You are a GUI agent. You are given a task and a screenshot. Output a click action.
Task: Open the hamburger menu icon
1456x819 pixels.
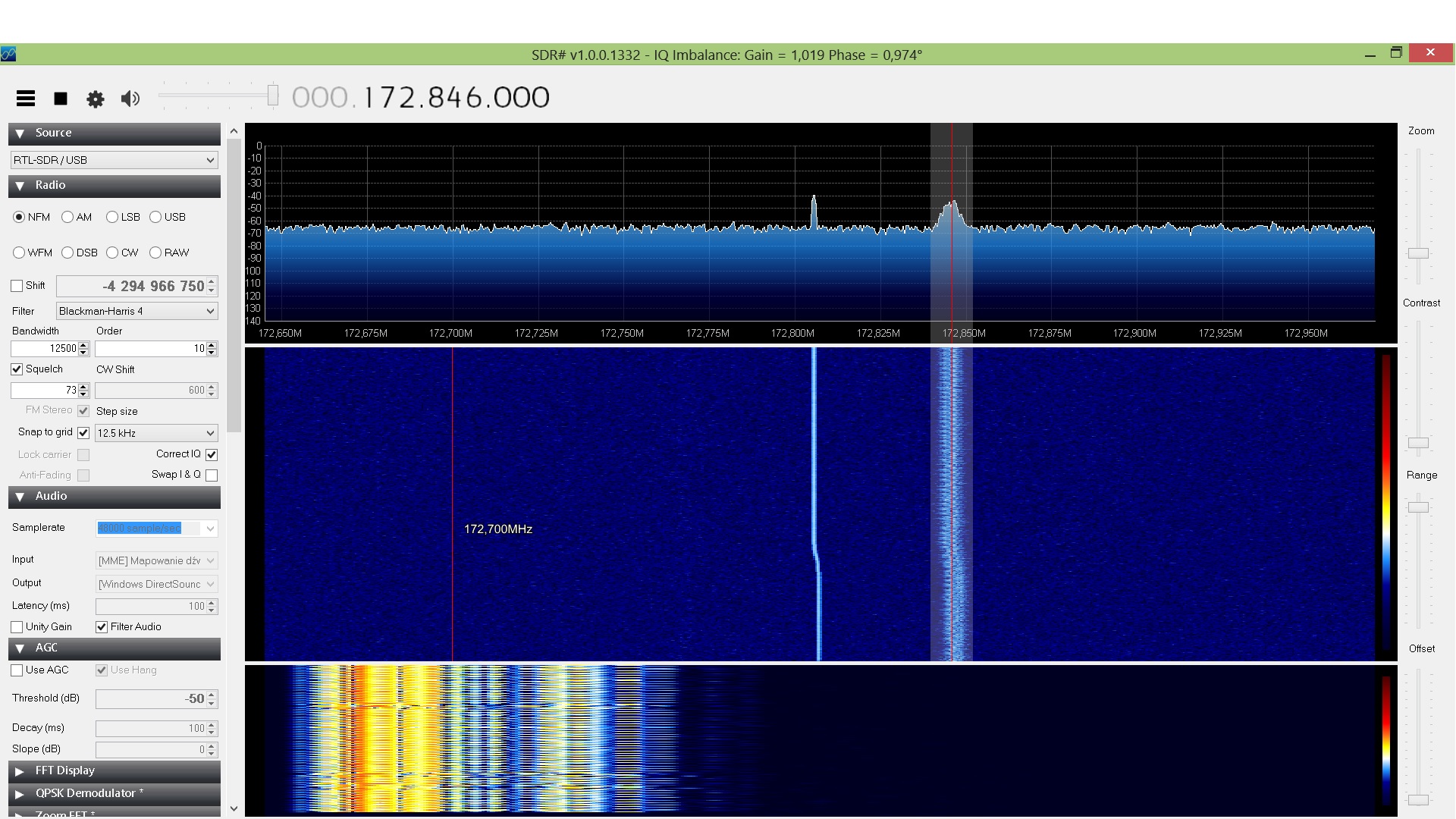pos(26,98)
